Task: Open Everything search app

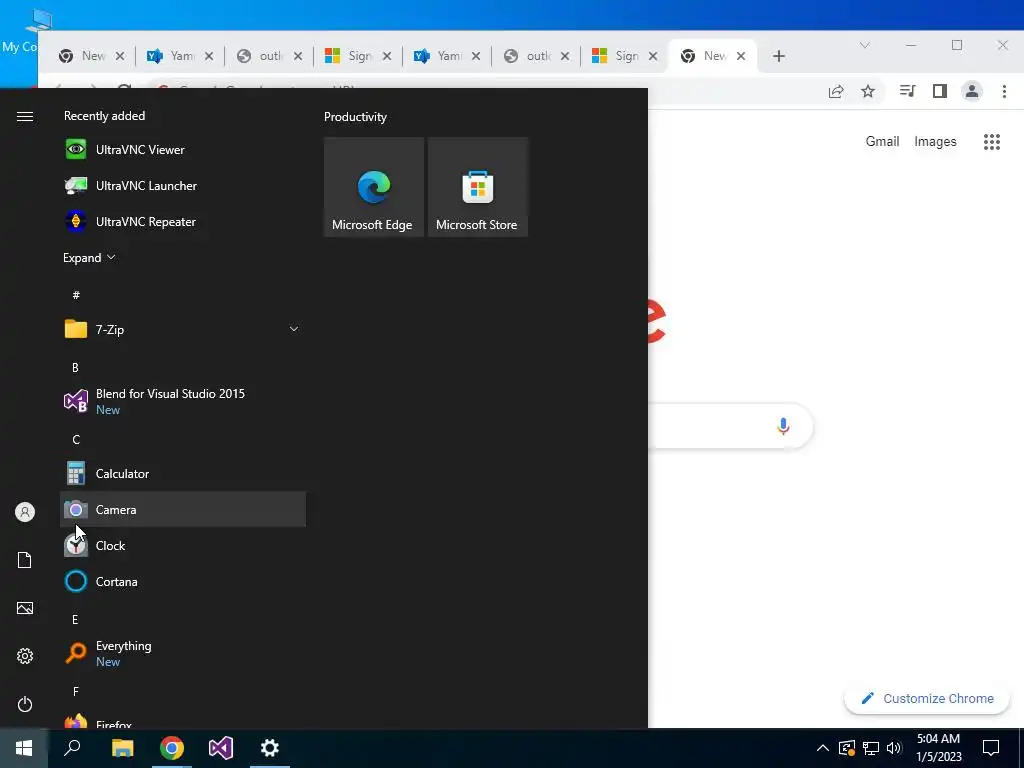Action: [x=183, y=653]
